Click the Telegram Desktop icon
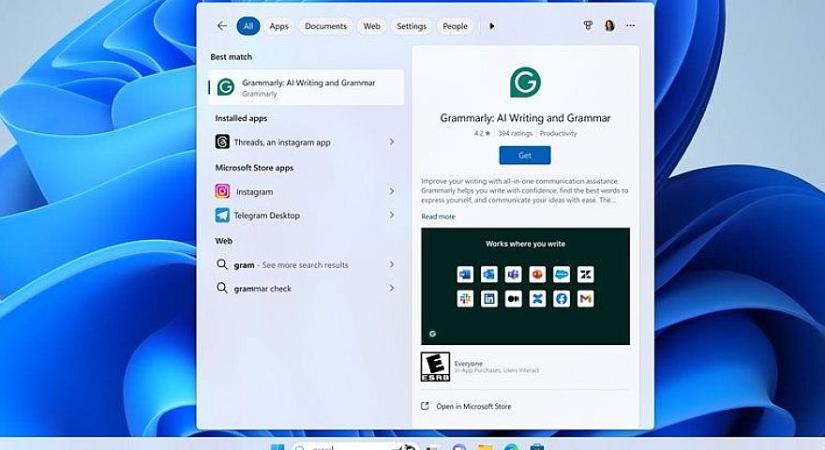 tap(222, 215)
